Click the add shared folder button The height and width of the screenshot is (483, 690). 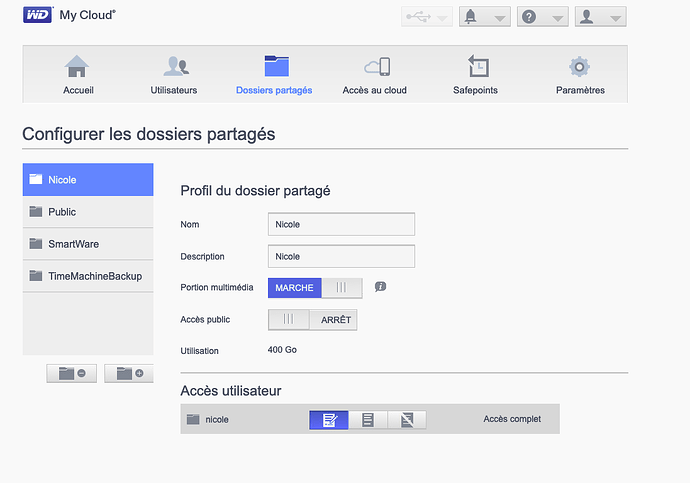click(x=129, y=373)
